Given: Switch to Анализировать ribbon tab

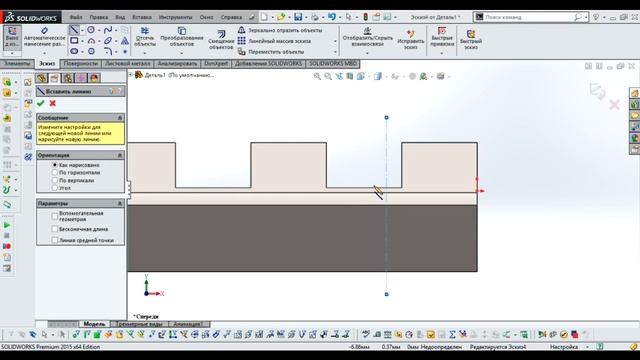Looking at the screenshot, I should [x=177, y=64].
